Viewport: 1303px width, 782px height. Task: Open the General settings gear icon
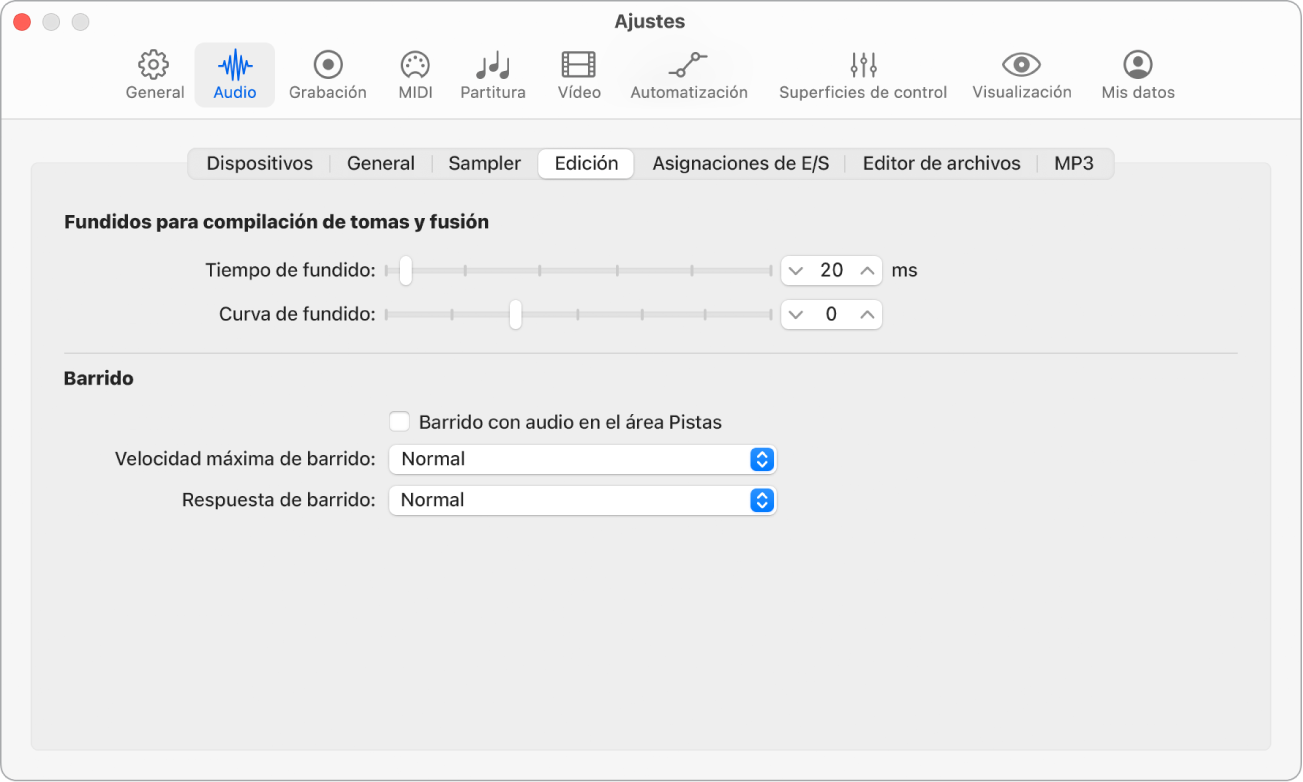[154, 74]
